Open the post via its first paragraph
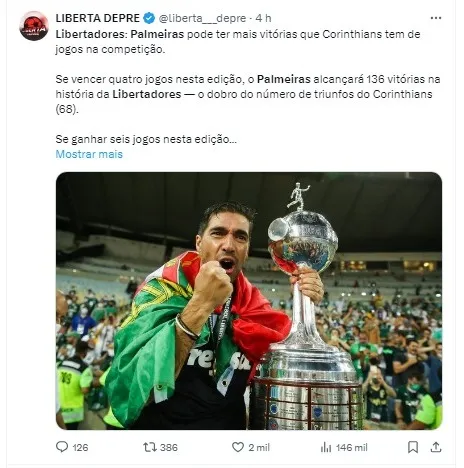The width and height of the screenshot is (464, 468). [238, 42]
